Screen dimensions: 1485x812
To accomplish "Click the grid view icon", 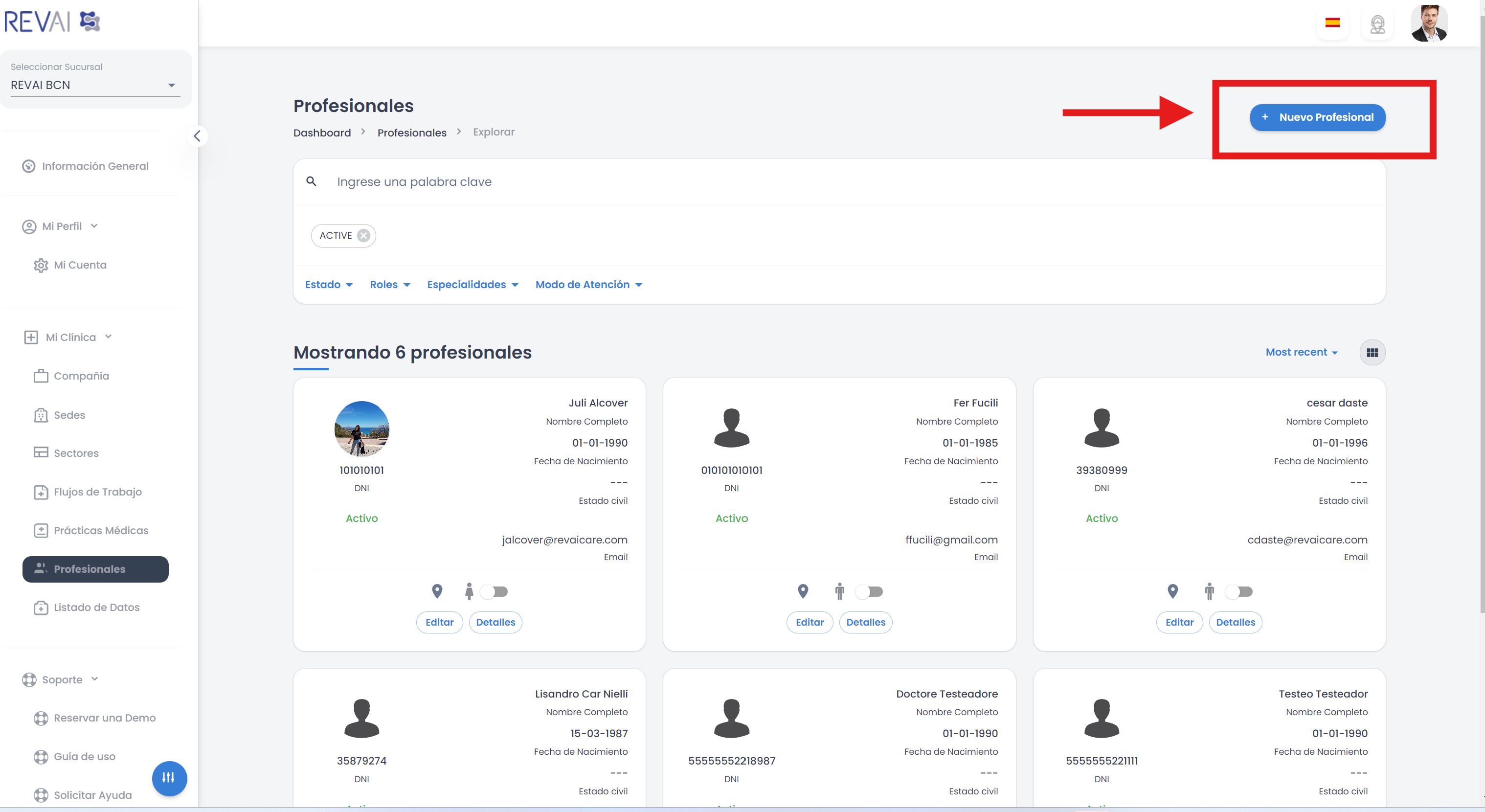I will [1372, 352].
